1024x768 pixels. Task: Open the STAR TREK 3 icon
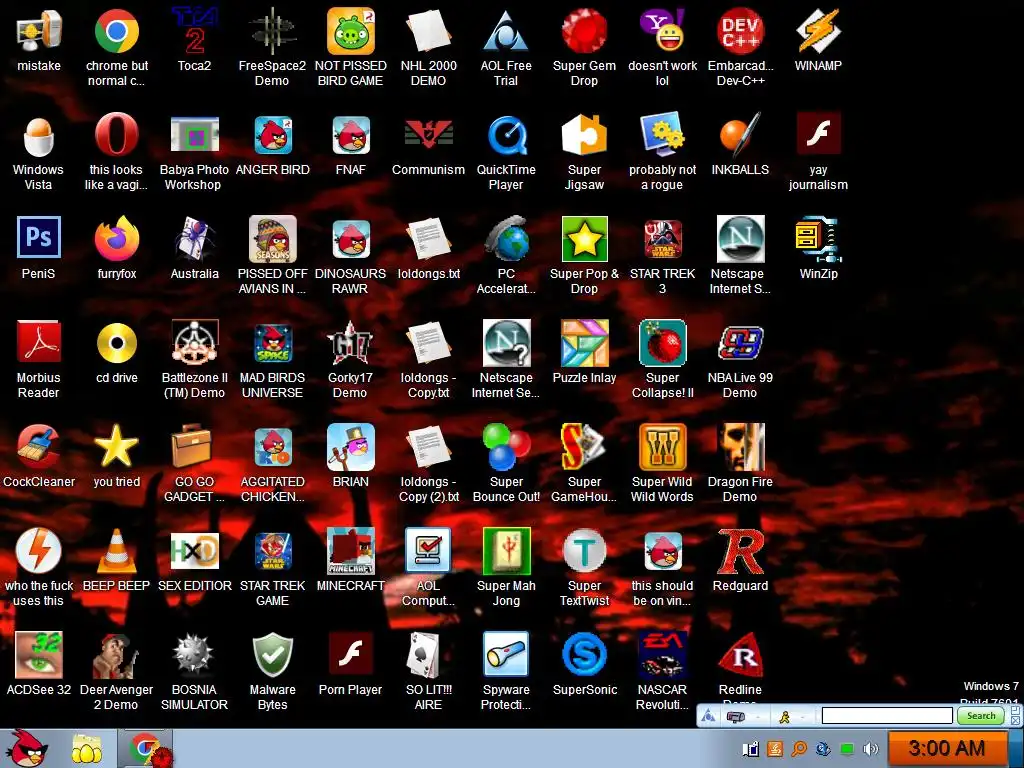tap(662, 239)
